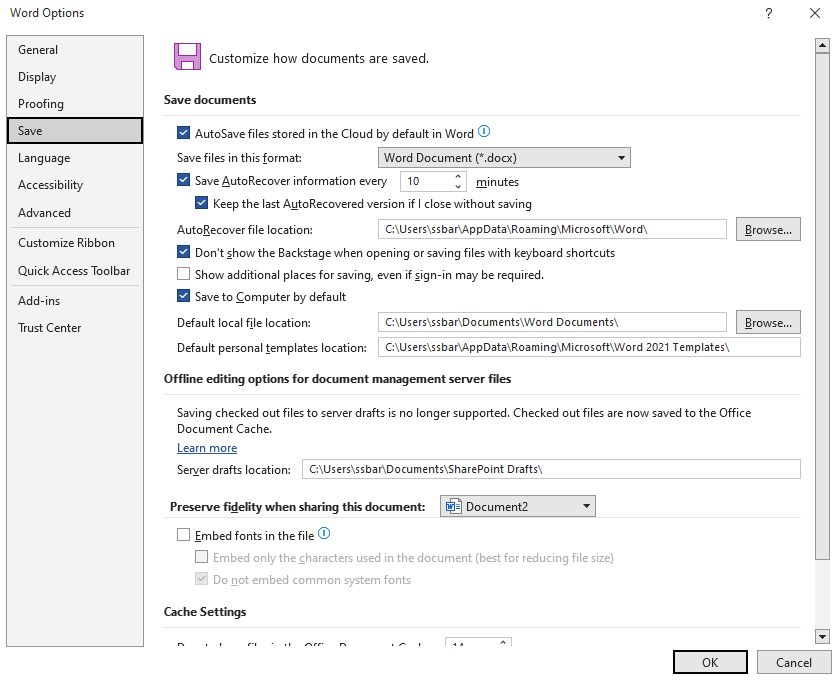
Task: Open the Advanced category
Action: 75,213
